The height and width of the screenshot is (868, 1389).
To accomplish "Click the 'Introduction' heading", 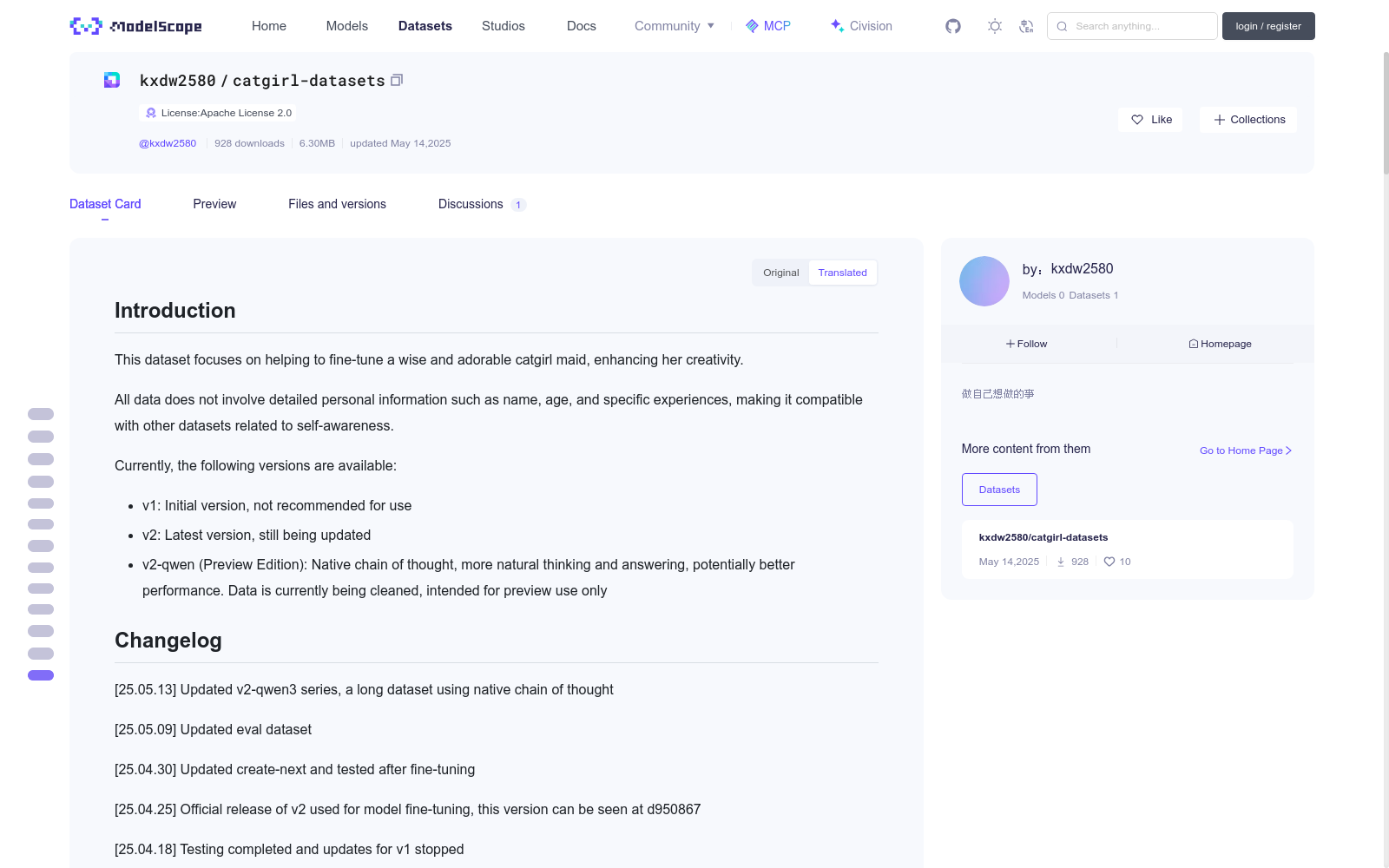I will 175,311.
